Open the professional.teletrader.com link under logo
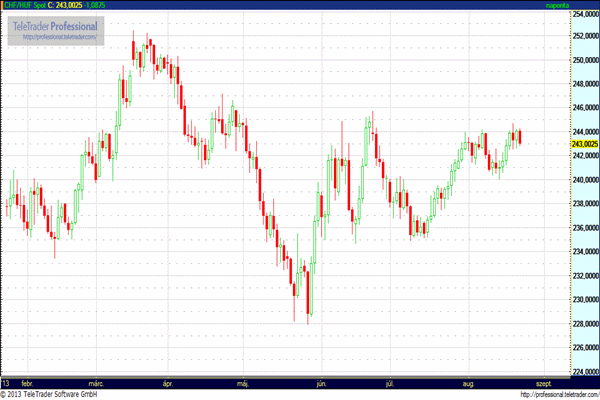This screenshot has height=400, width=600. [x=59, y=37]
